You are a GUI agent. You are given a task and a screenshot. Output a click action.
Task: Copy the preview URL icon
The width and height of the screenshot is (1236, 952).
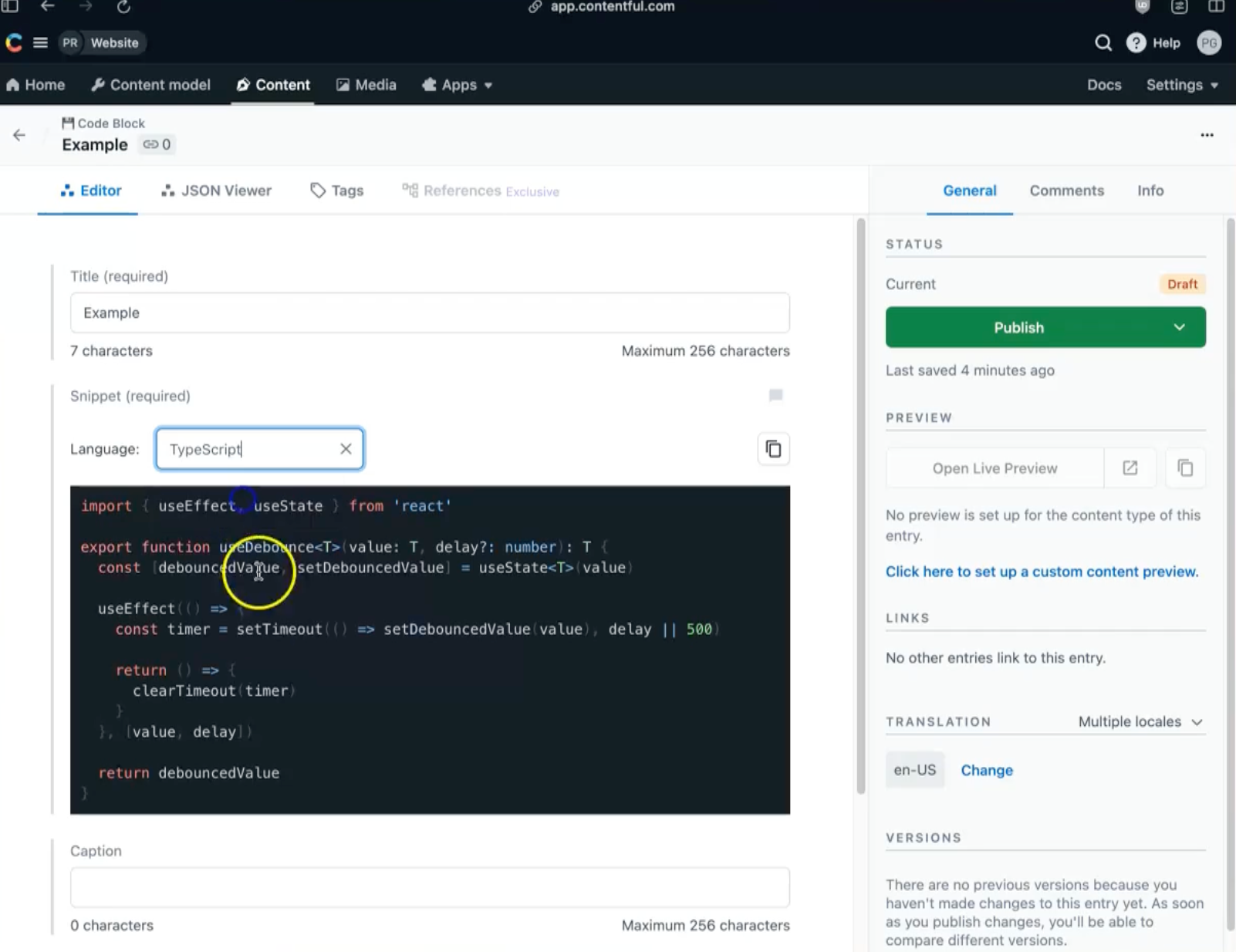1186,468
